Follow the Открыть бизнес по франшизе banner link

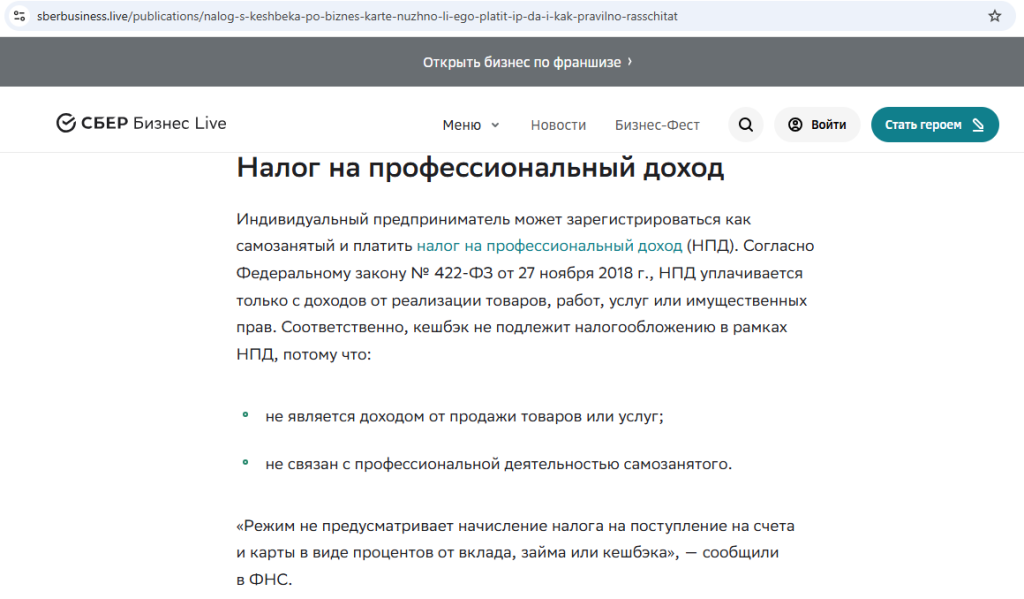[x=521, y=62]
